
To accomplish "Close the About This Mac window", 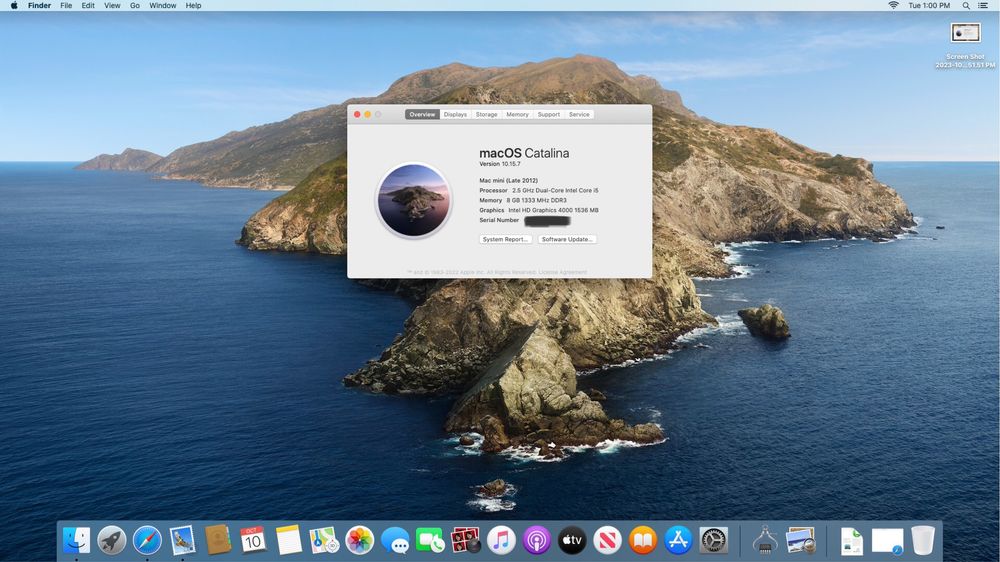I will pyautogui.click(x=357, y=114).
